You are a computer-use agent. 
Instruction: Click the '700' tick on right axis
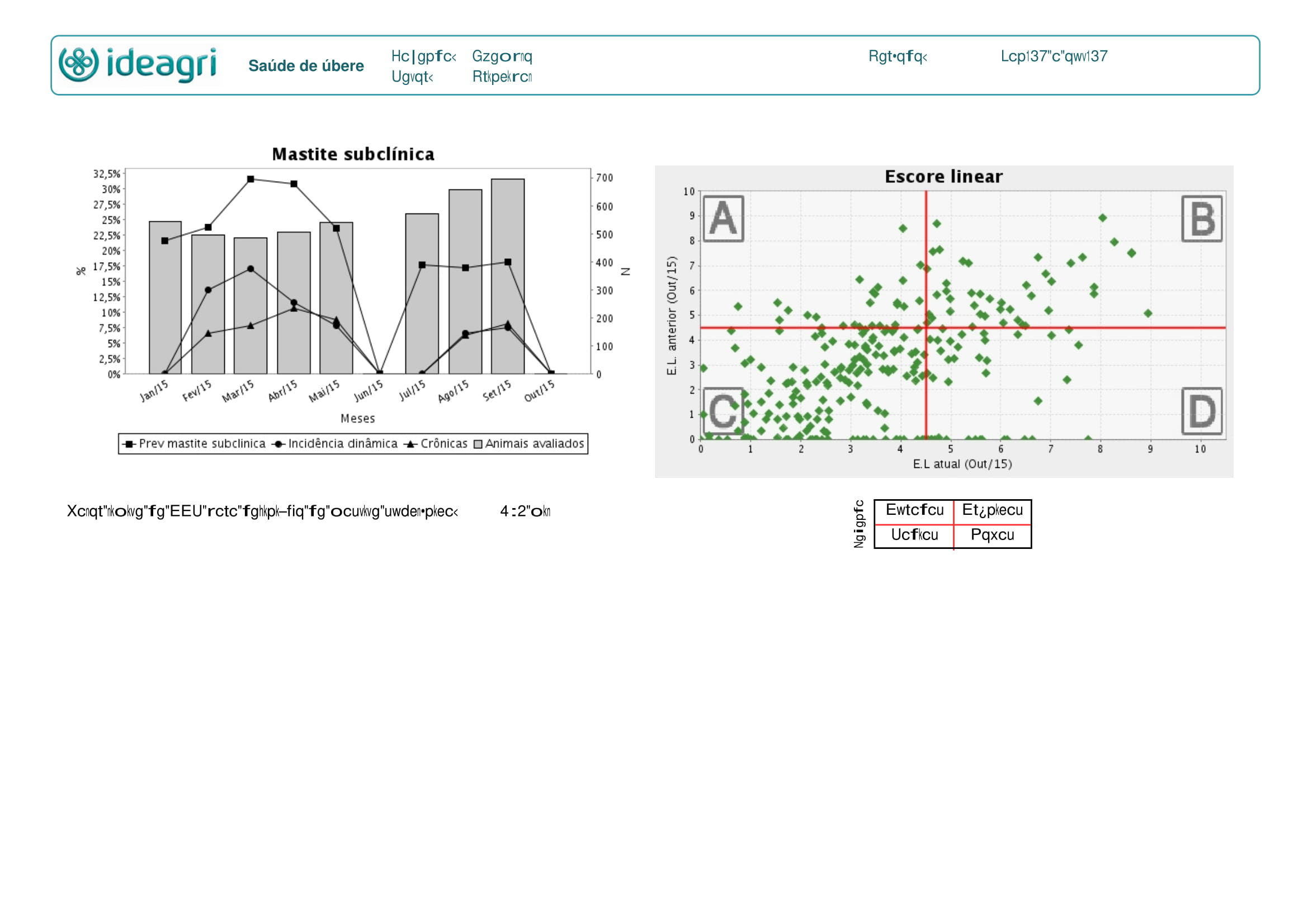605,178
